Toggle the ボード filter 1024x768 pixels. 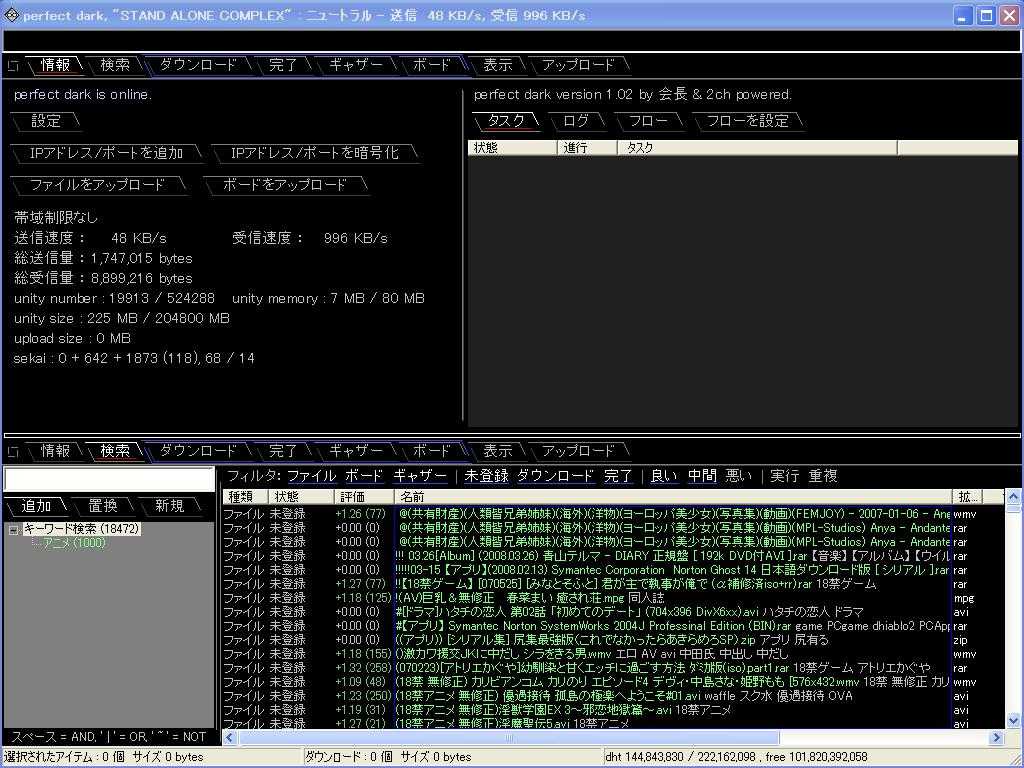pos(364,476)
